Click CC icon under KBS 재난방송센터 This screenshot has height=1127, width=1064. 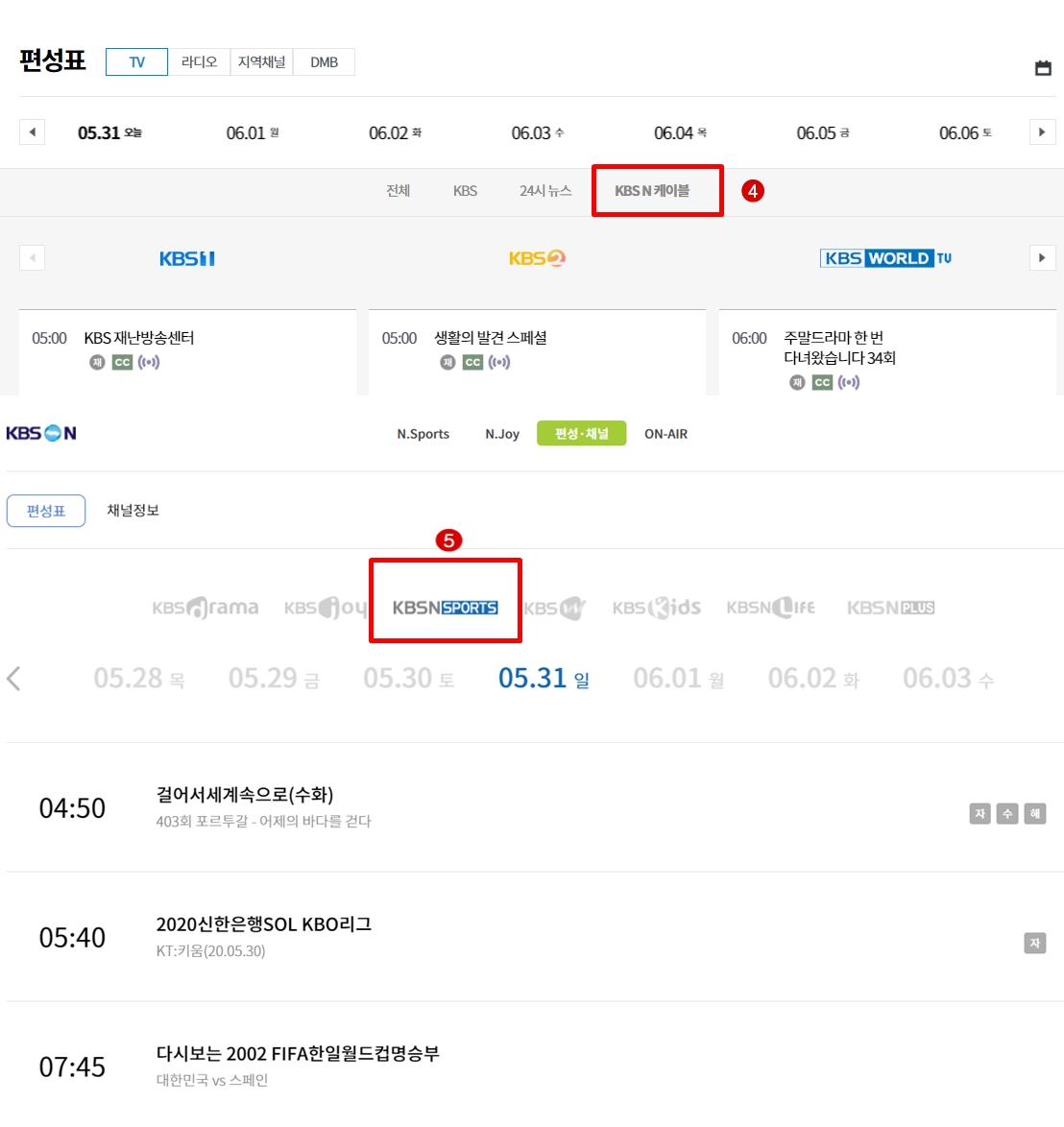point(122,362)
